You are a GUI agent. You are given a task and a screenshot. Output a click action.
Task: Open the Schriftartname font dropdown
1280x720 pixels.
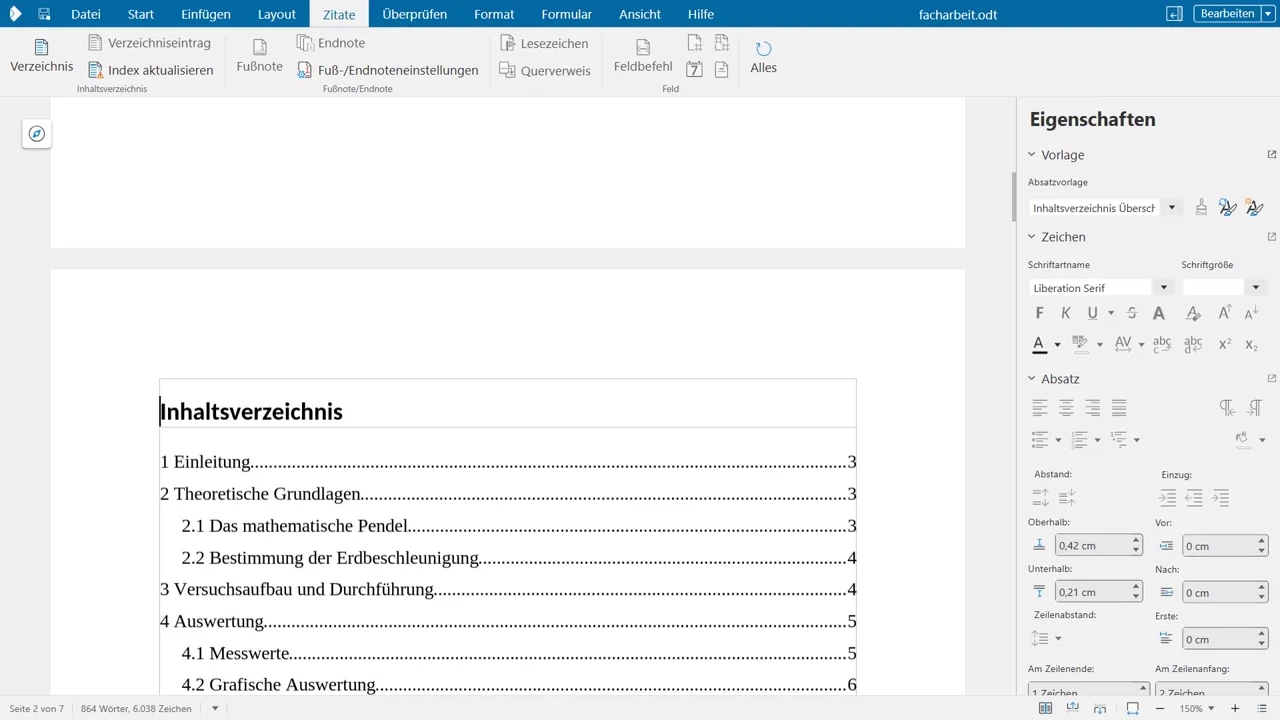click(x=1163, y=288)
